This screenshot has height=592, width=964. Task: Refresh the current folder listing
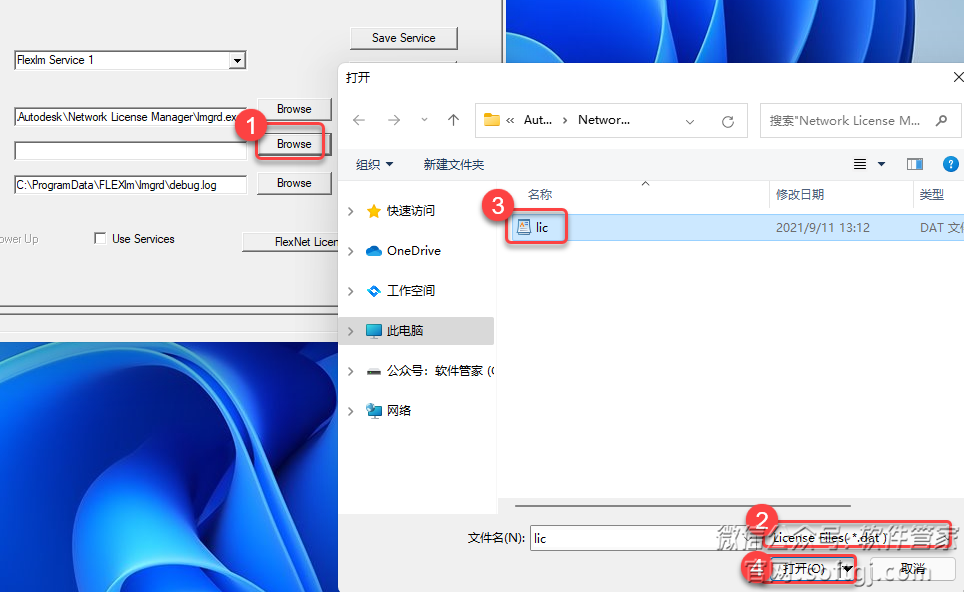click(x=728, y=121)
